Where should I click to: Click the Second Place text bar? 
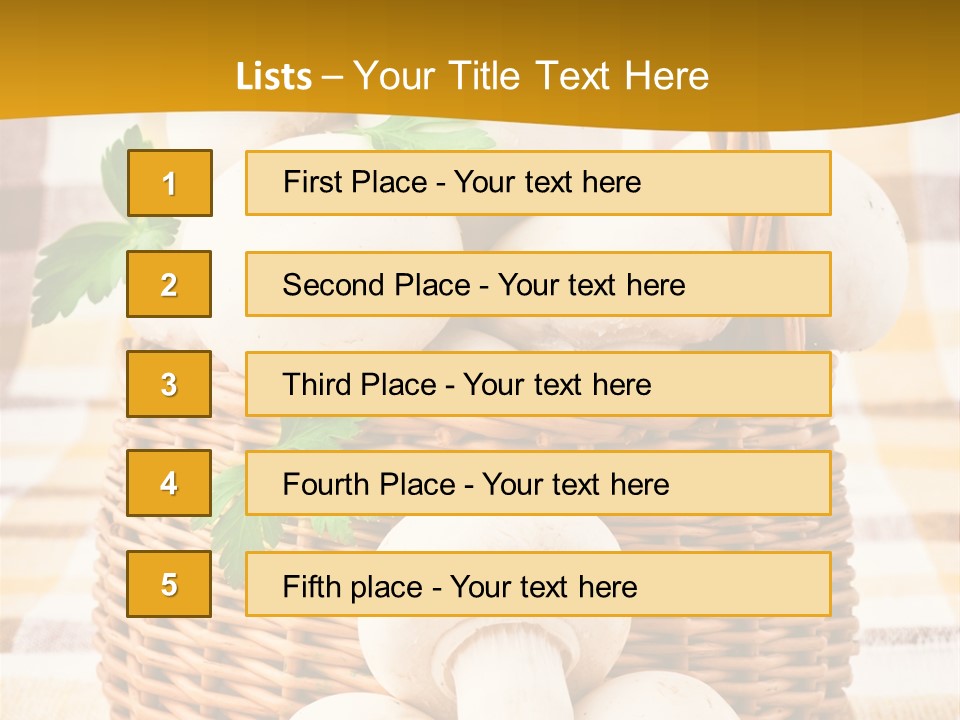538,284
